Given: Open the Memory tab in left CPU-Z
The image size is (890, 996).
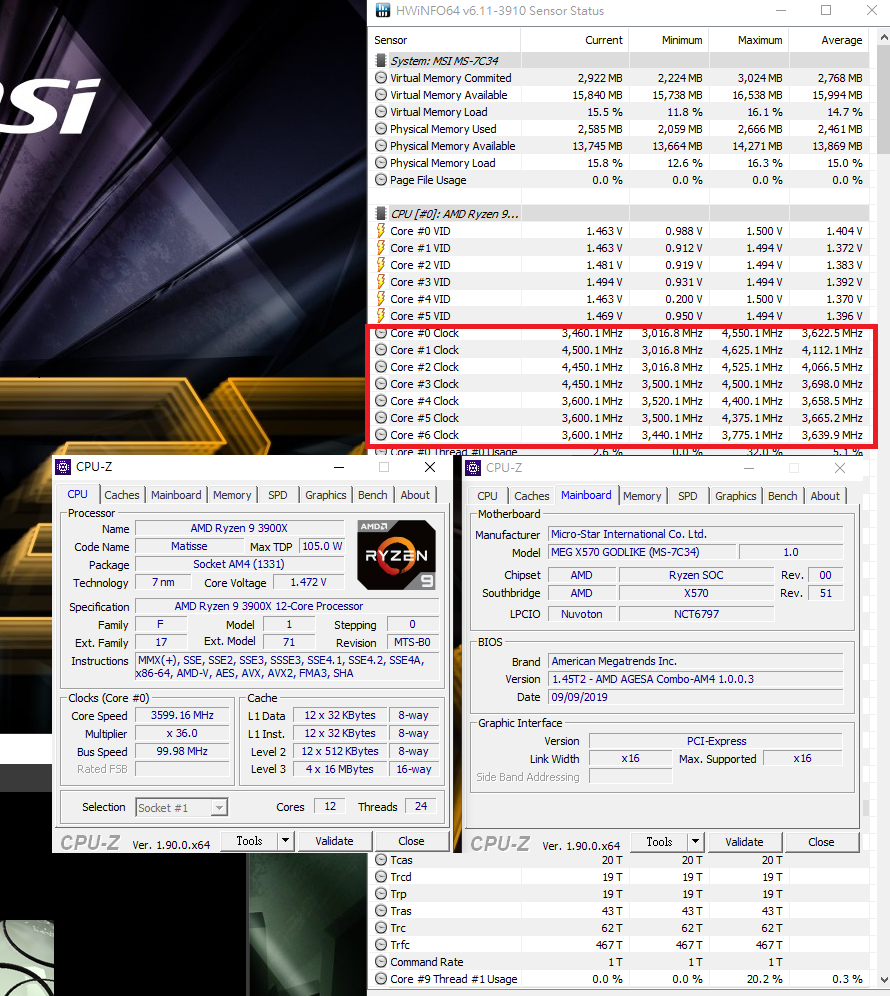Looking at the screenshot, I should 232,495.
